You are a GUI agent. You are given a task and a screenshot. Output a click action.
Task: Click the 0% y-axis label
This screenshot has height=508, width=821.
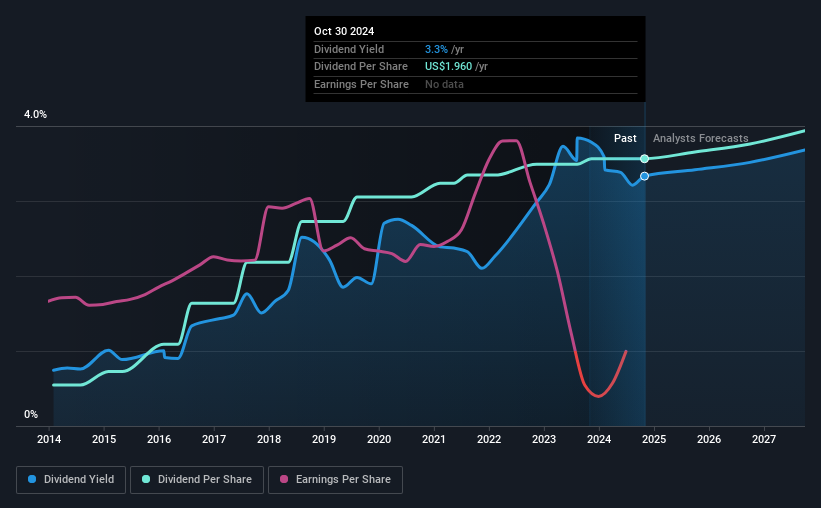[31, 414]
